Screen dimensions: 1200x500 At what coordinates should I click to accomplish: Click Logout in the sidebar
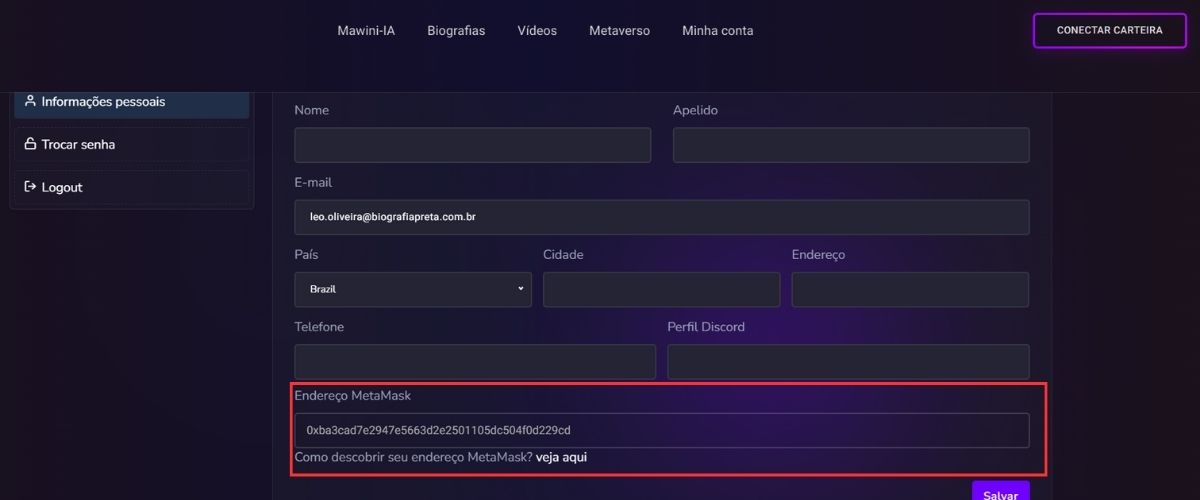click(x=132, y=187)
